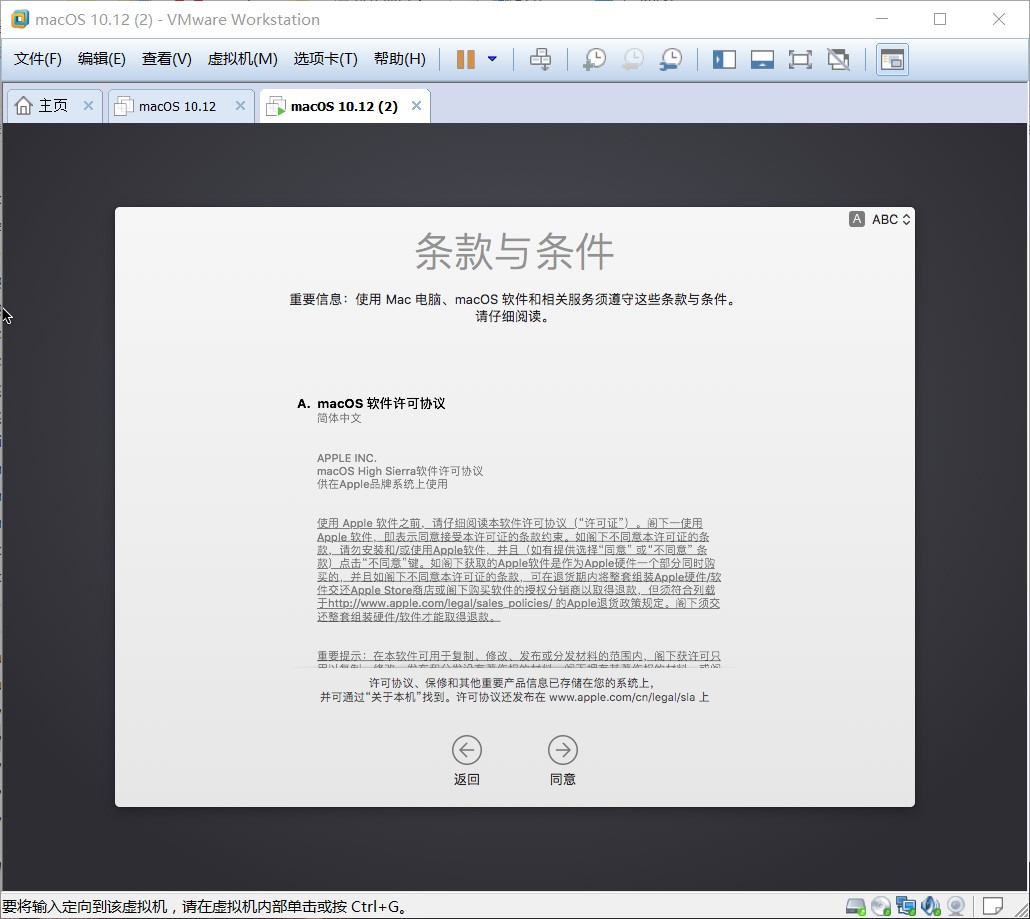Viewport: 1030px width, 919px height.
Task: Open the ABC input source selector
Action: (891, 219)
